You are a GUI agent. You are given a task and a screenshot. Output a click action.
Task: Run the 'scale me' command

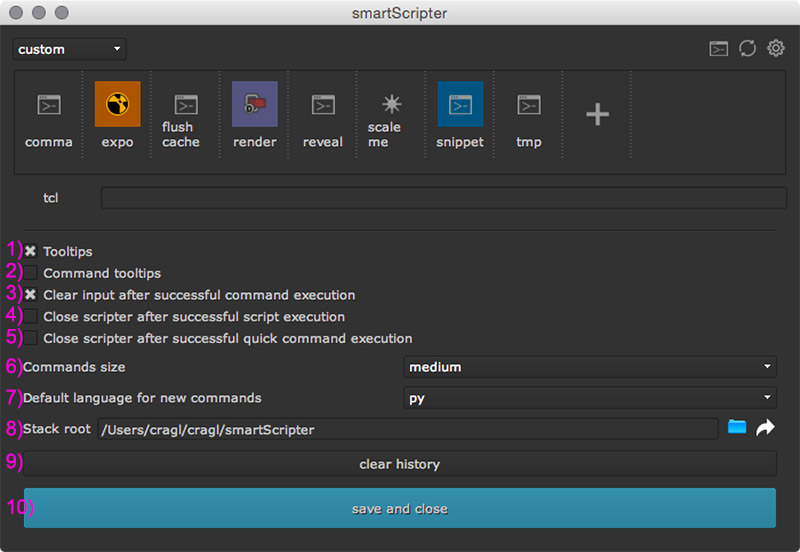390,105
